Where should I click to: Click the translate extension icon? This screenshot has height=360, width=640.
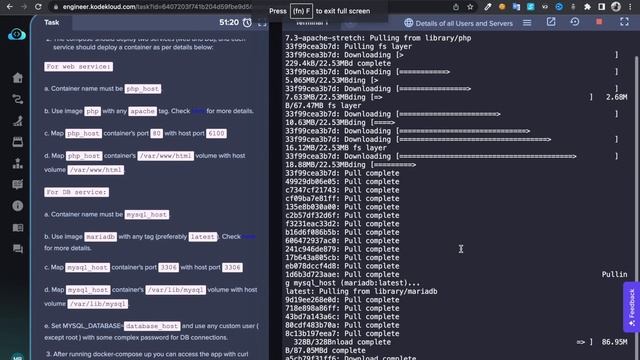[516, 7]
